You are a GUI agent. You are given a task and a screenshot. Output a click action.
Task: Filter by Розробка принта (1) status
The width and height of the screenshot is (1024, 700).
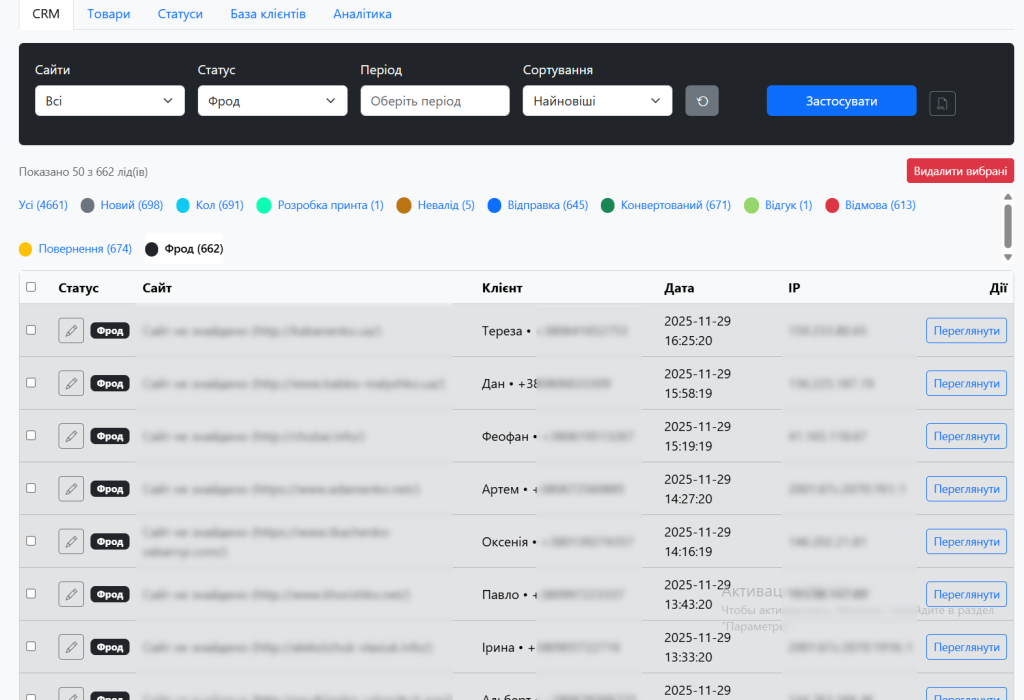point(321,205)
